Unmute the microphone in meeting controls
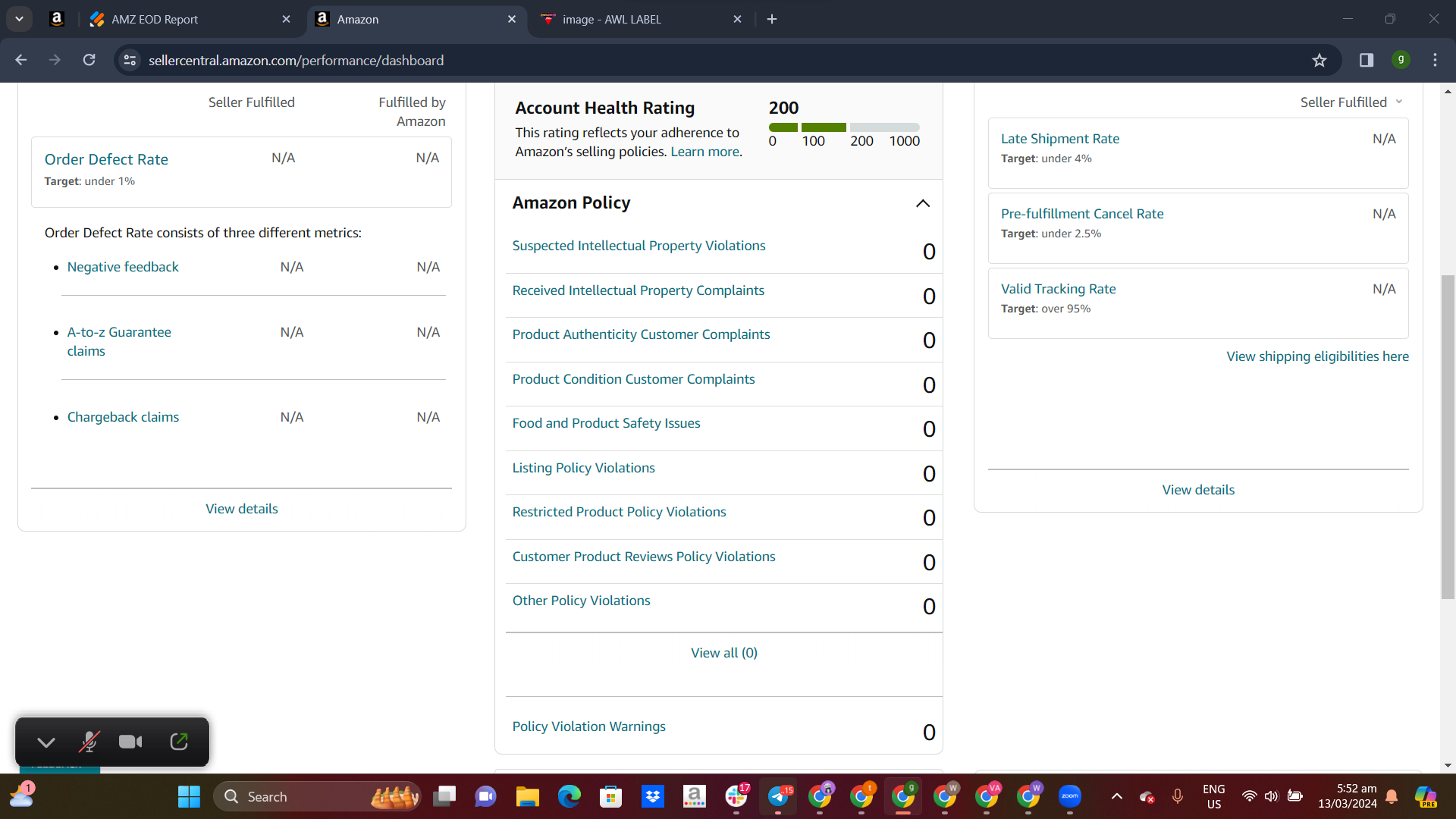 [x=89, y=742]
